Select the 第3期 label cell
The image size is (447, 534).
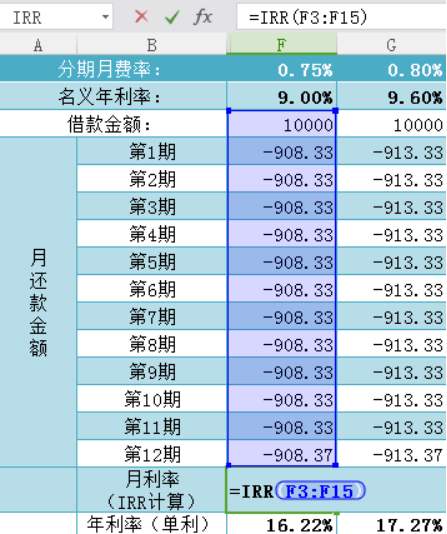pos(152,206)
